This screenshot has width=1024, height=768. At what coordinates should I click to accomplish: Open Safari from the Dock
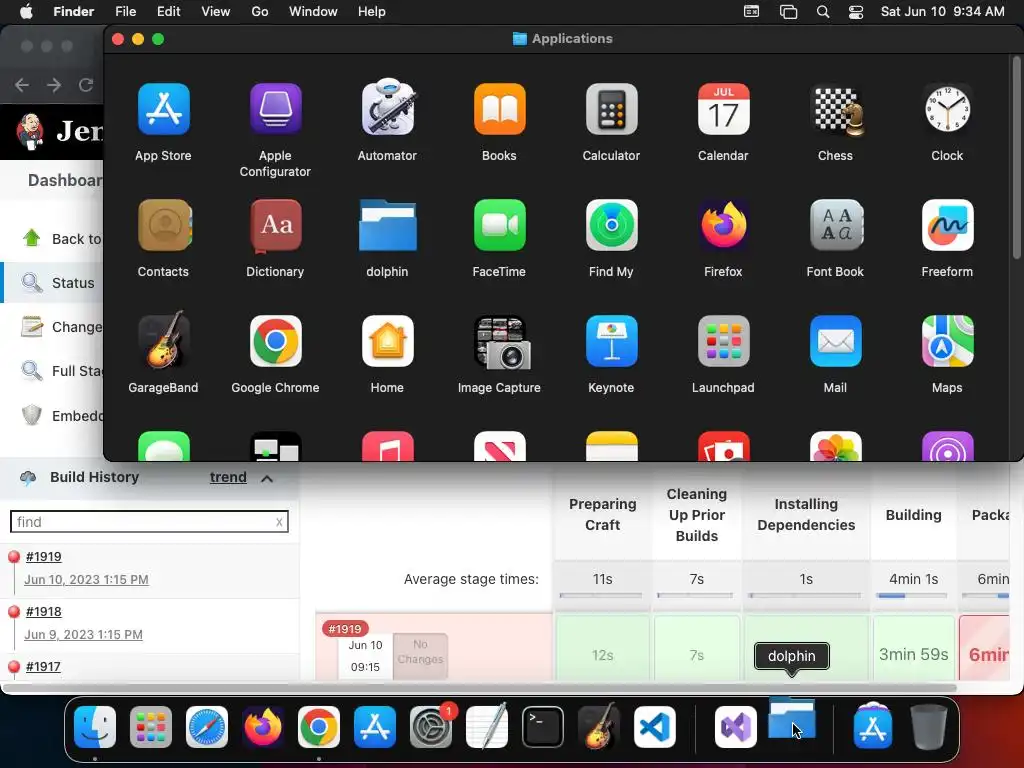(207, 726)
